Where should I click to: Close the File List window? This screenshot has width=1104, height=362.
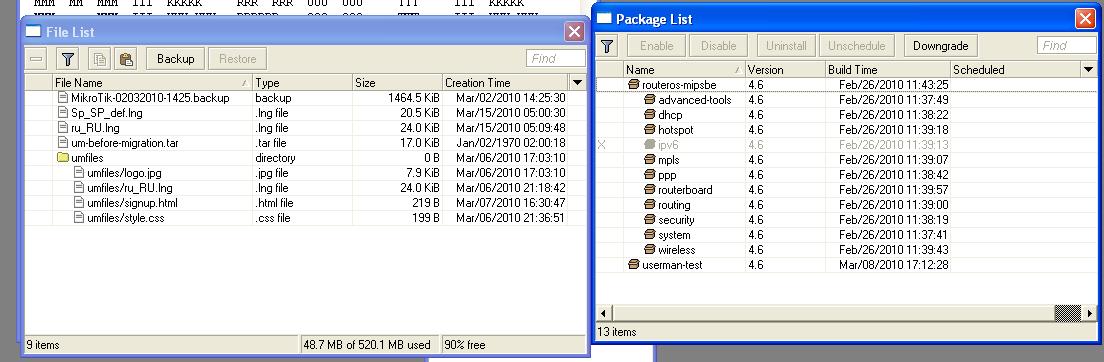tap(575, 32)
